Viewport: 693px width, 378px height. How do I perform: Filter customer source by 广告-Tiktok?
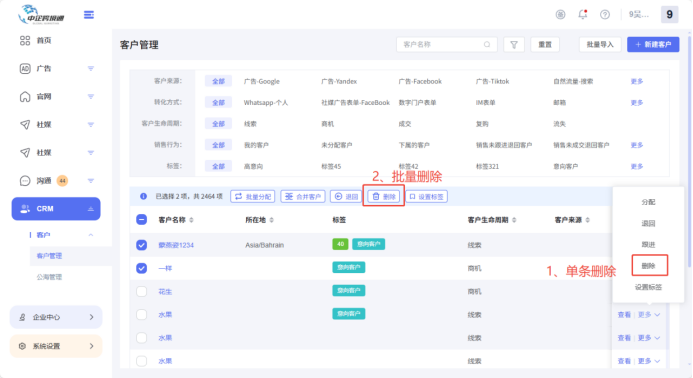pos(492,81)
